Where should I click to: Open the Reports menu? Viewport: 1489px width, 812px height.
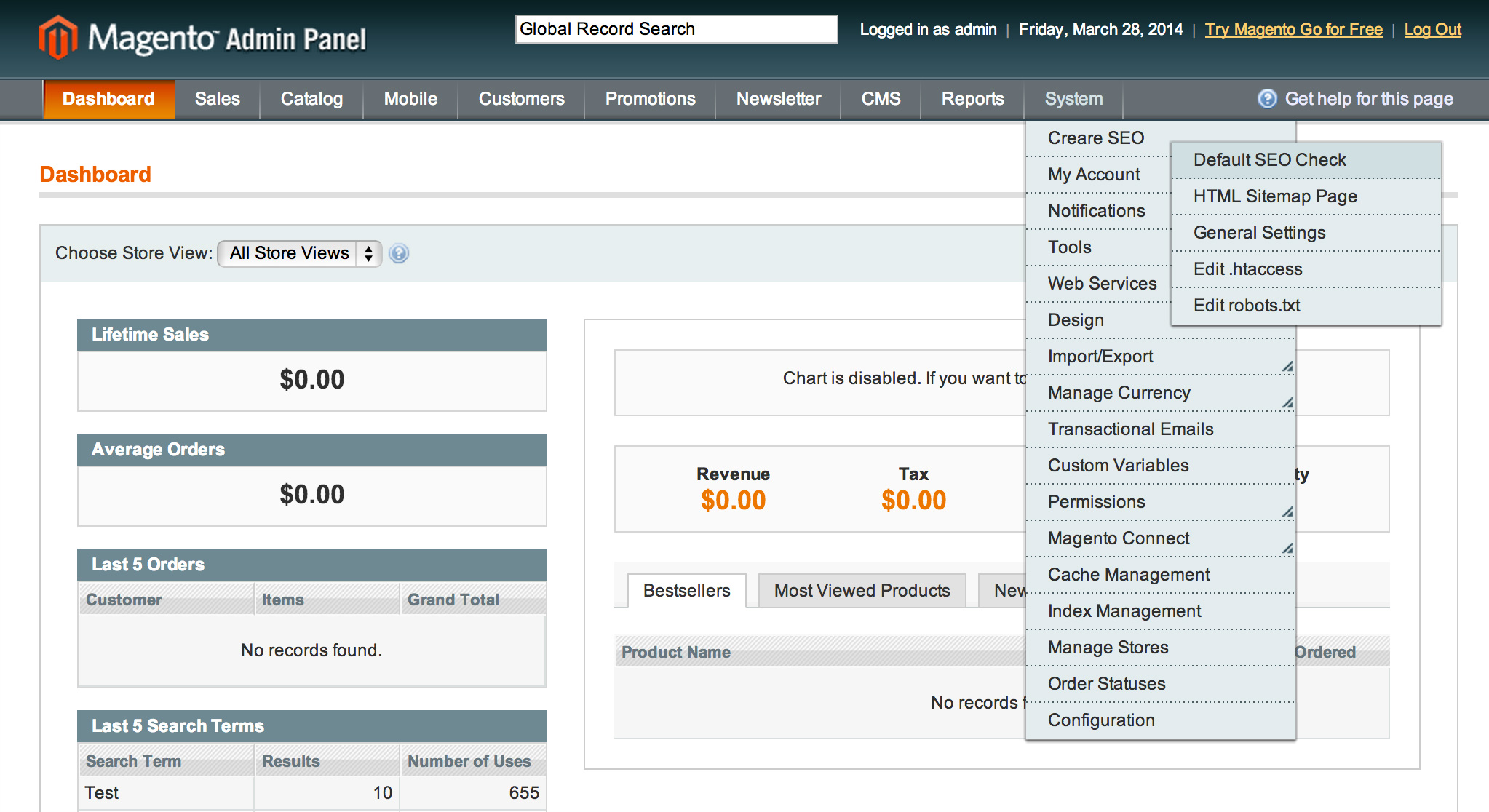pyautogui.click(x=972, y=99)
